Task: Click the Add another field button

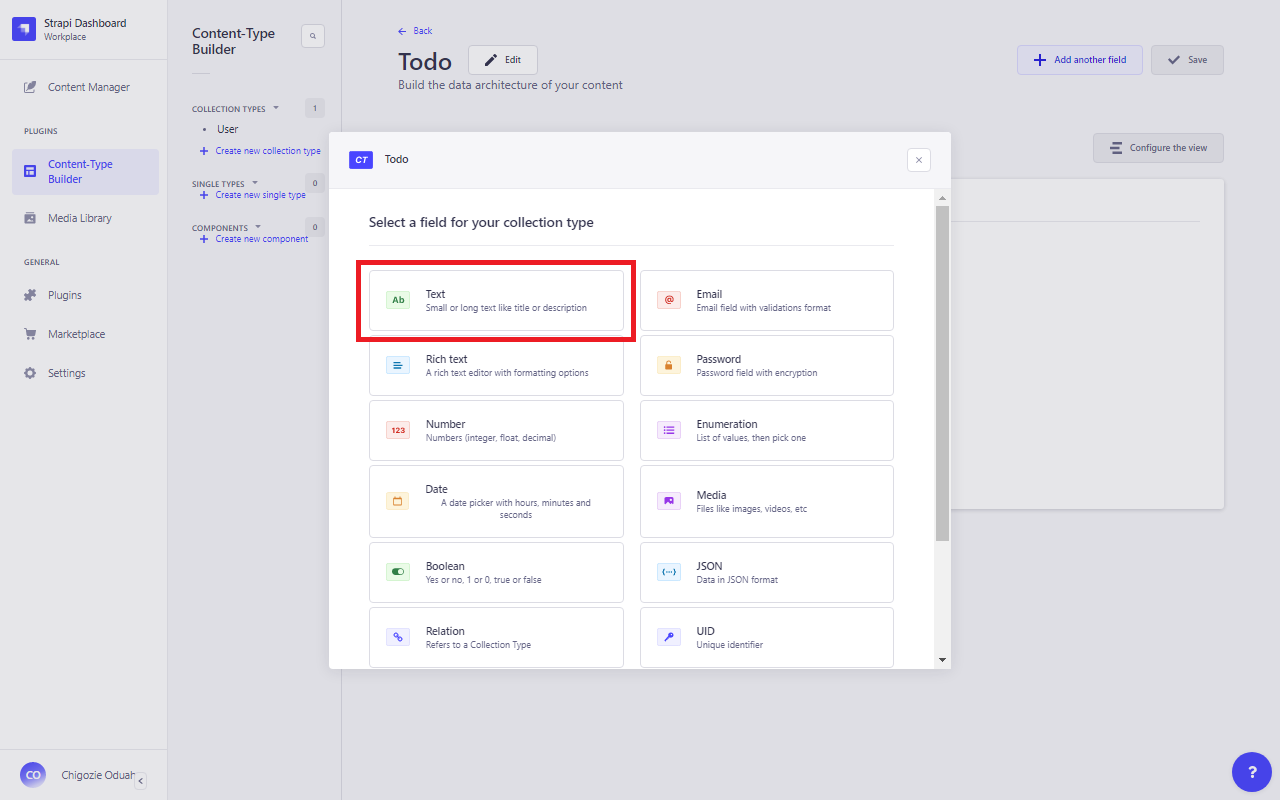Action: (x=1079, y=60)
